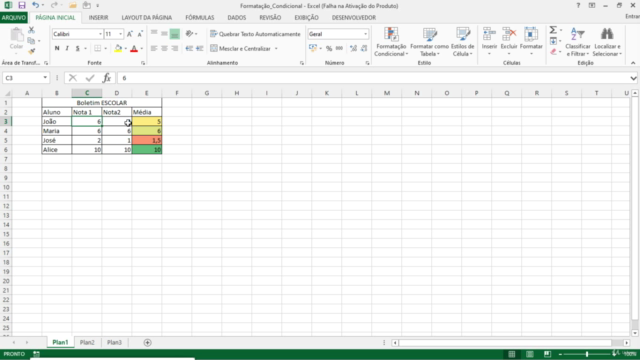The height and width of the screenshot is (360, 640).
Task: Save the workbook with the save icon
Action: coord(22,5)
